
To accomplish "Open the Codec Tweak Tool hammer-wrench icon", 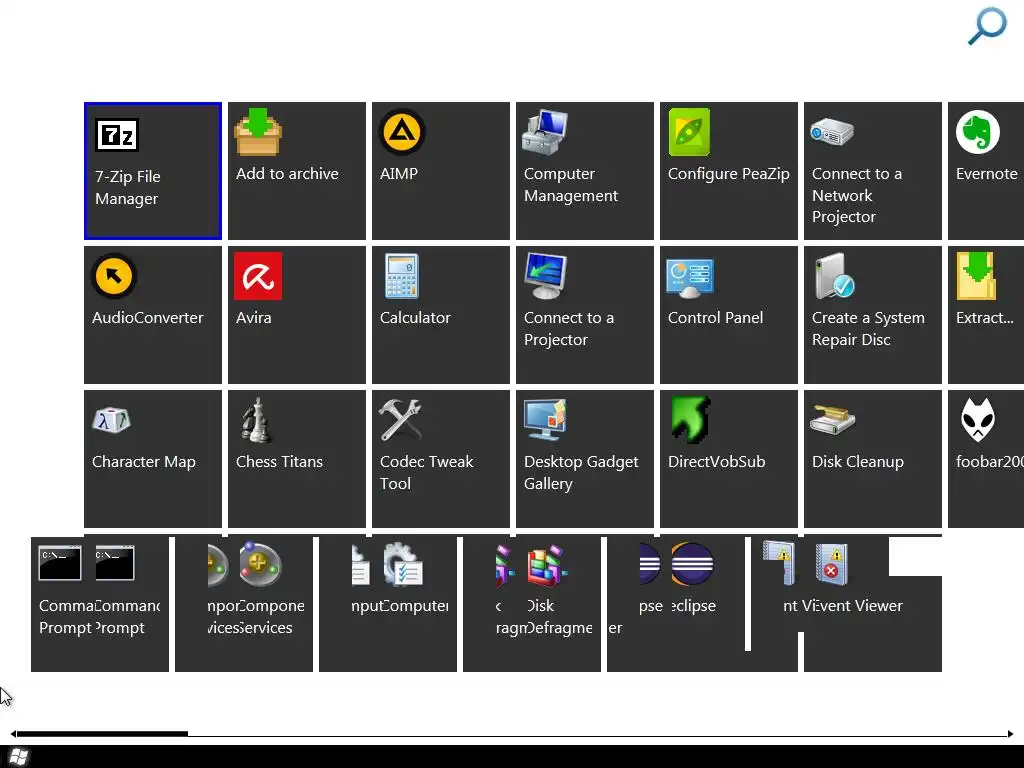I will pos(400,419).
